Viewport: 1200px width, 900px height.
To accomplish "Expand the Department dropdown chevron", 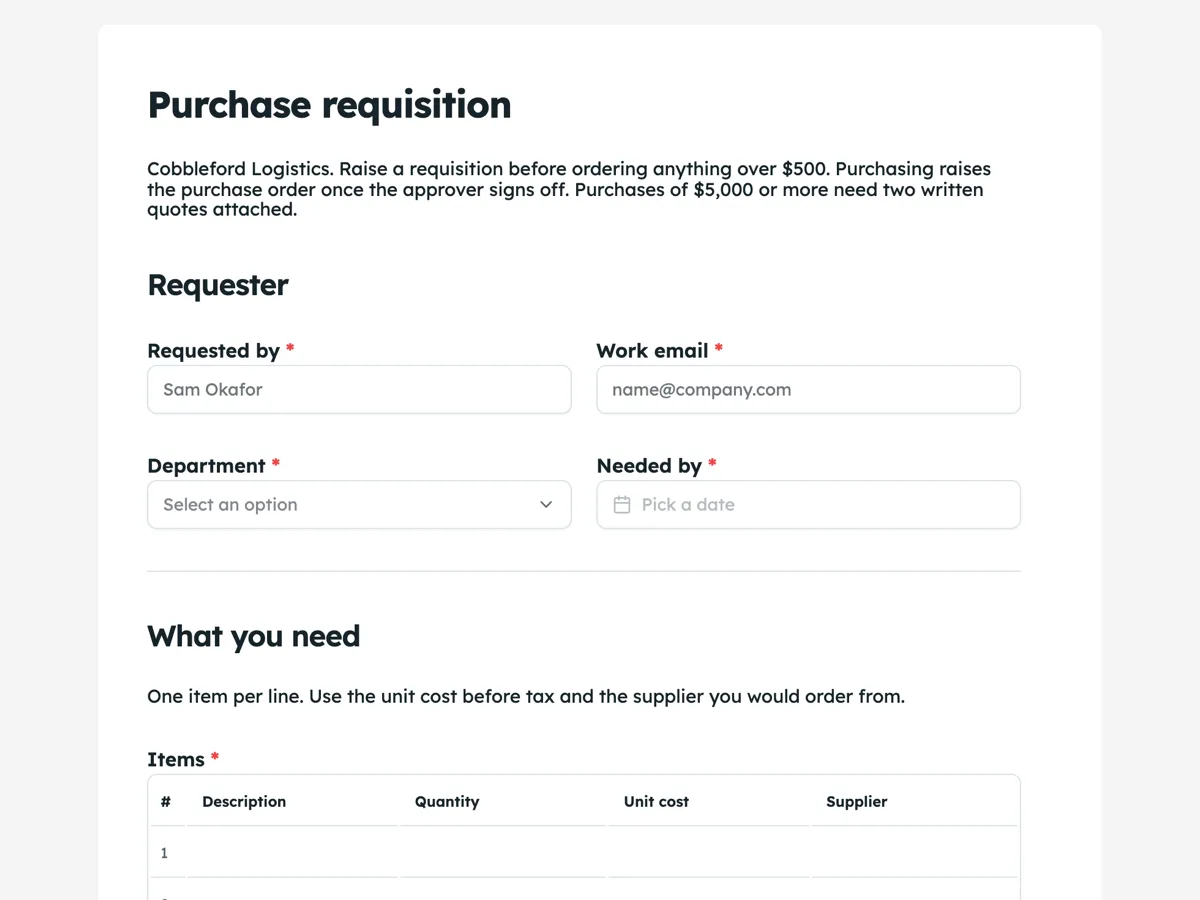I will [546, 505].
